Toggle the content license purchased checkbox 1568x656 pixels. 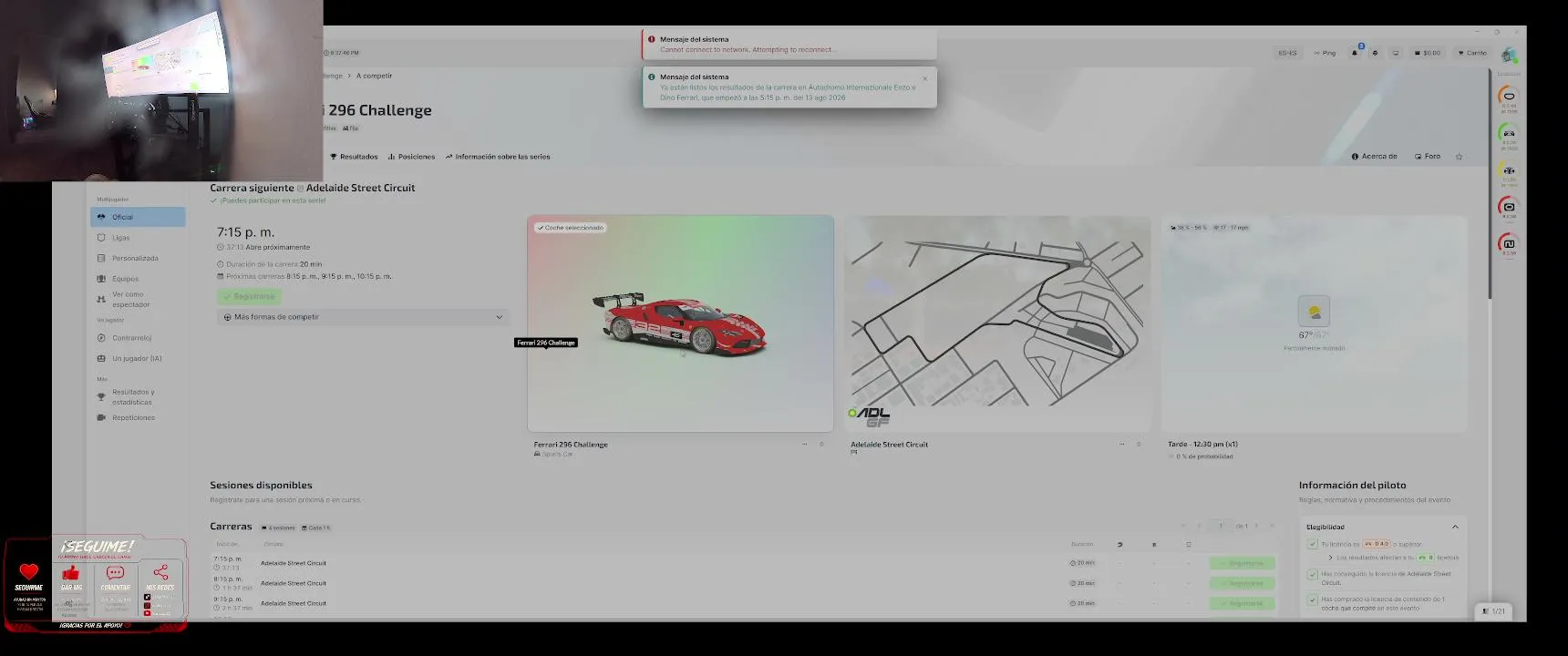(x=1312, y=600)
